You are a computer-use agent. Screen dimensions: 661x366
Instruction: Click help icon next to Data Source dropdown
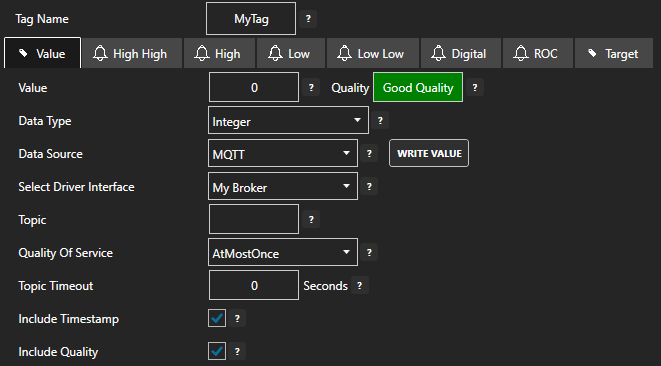coord(369,153)
